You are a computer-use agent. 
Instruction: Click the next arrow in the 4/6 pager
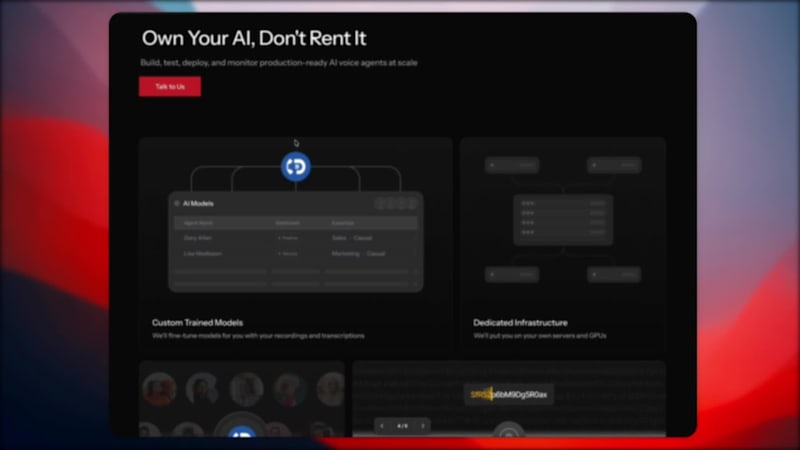pyautogui.click(x=423, y=426)
